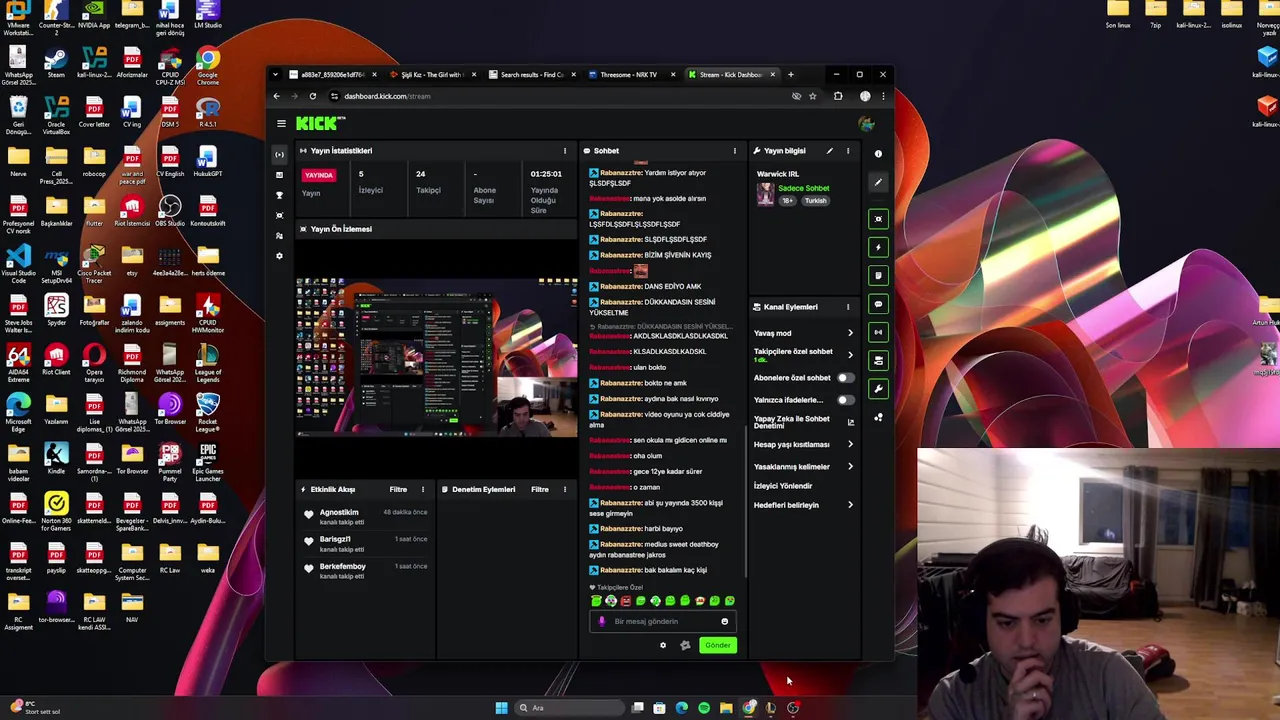
Task: Open Yapay Zeka ile Sohbet Denetimi link
Action: (x=804, y=422)
